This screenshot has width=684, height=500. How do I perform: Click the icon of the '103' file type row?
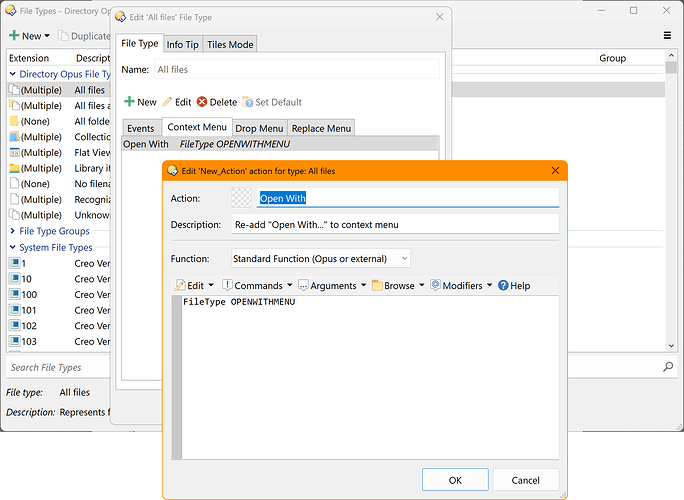point(15,341)
